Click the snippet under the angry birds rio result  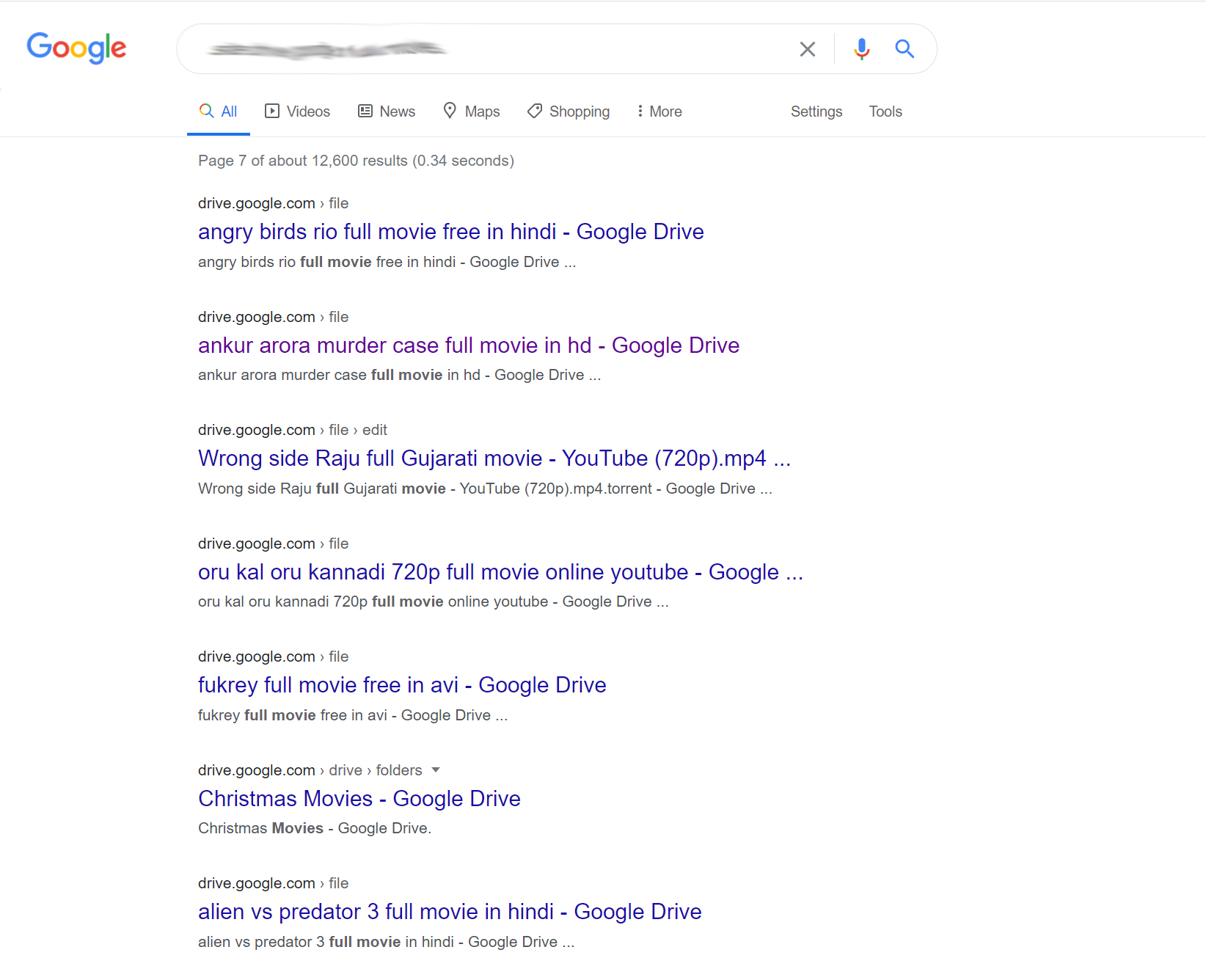[x=387, y=262]
